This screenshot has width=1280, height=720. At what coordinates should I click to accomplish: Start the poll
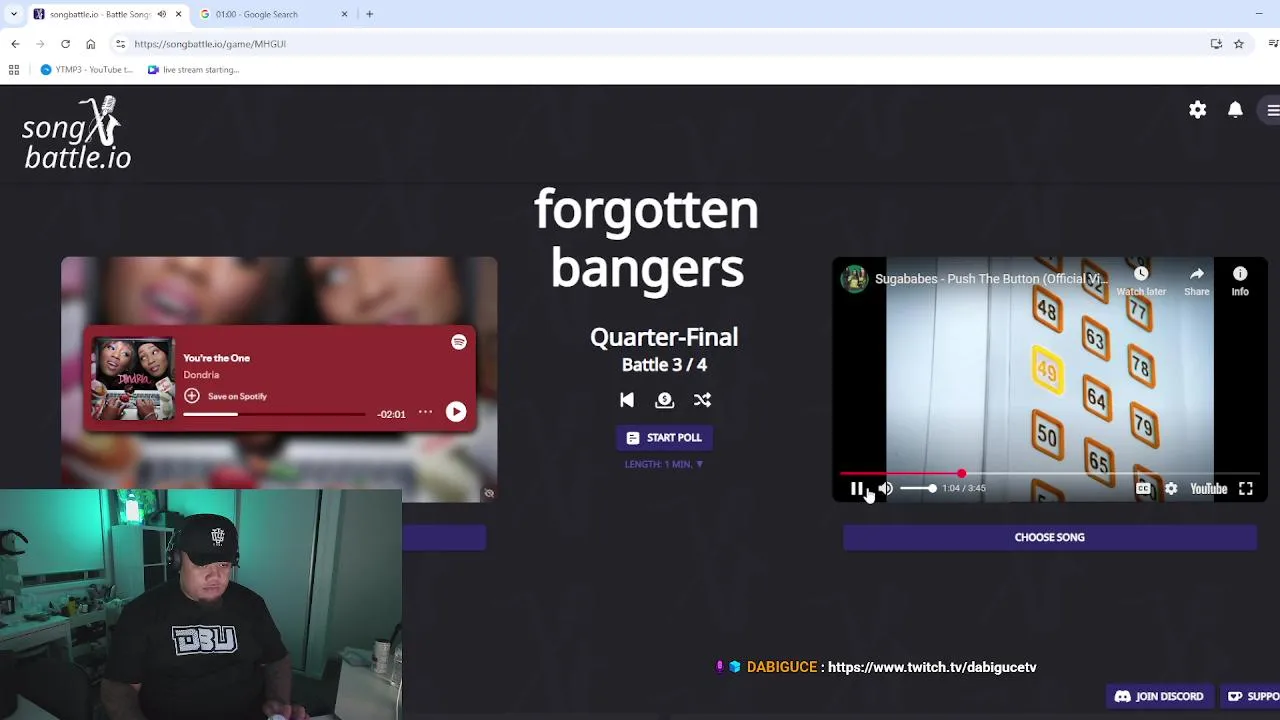pos(664,438)
